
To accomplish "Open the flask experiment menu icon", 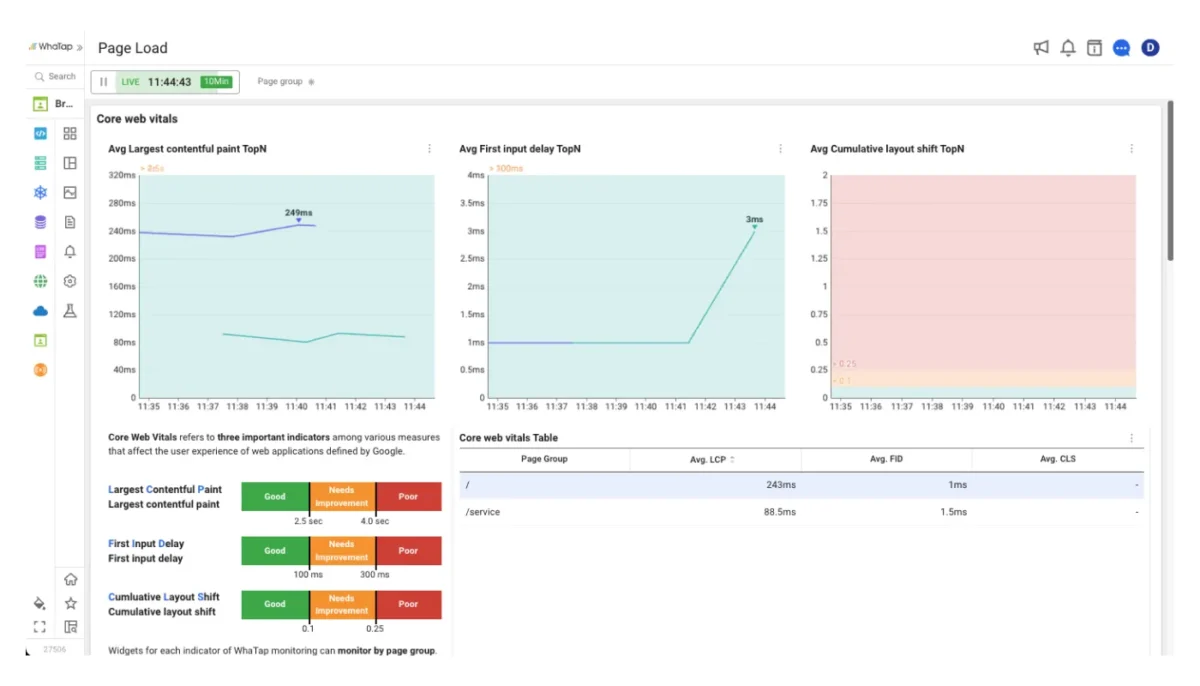I will (x=70, y=311).
